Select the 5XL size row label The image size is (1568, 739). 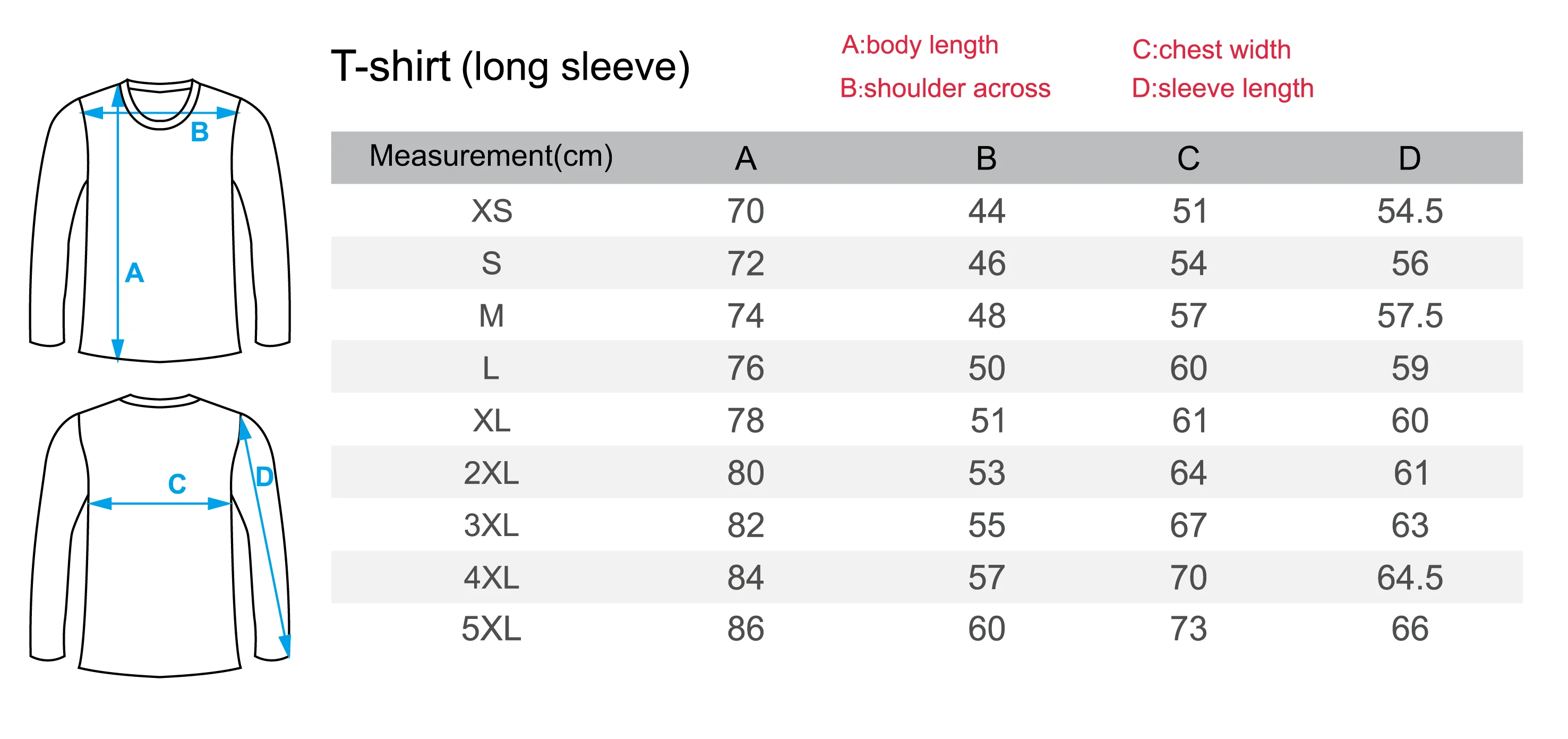point(491,630)
